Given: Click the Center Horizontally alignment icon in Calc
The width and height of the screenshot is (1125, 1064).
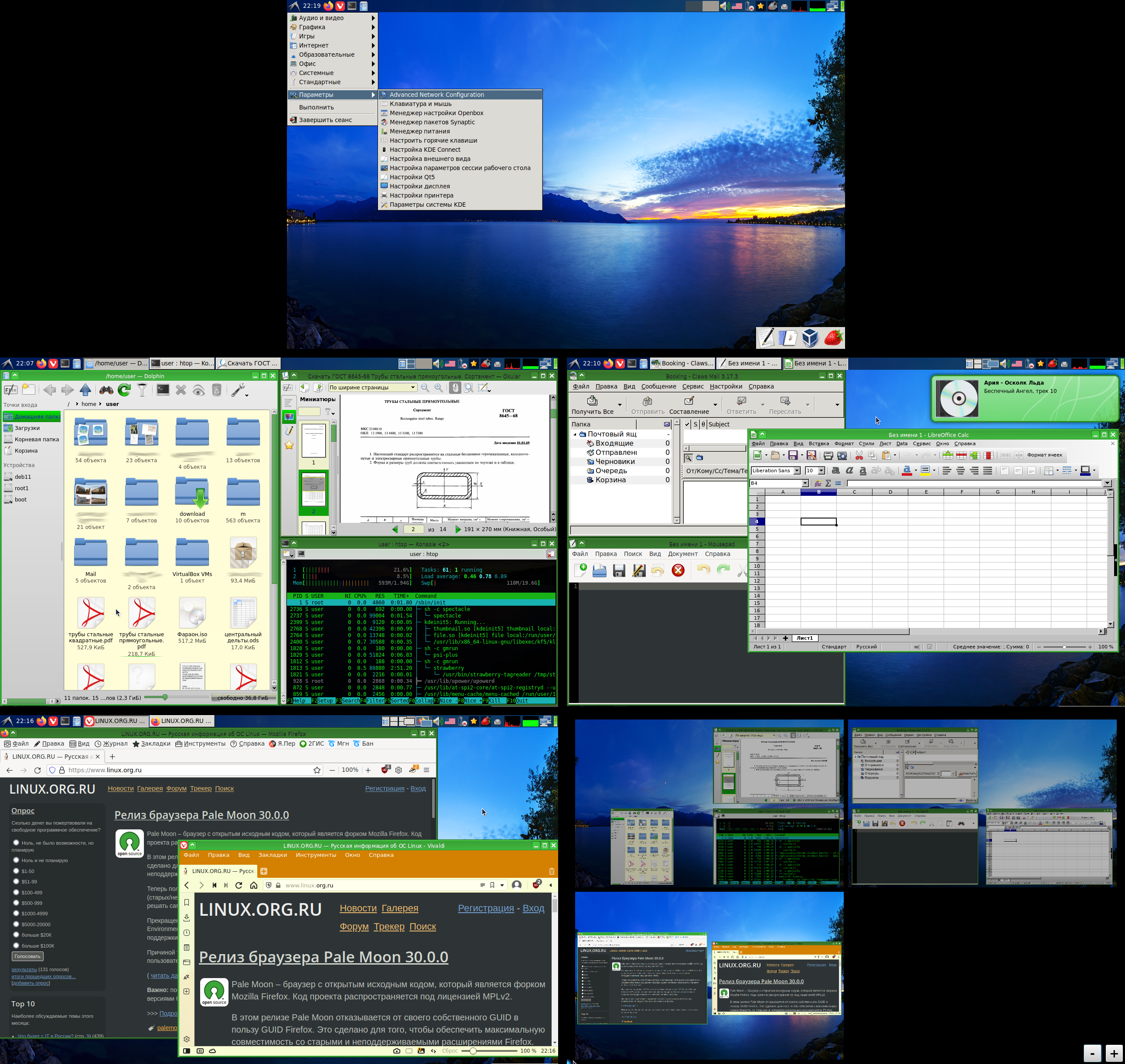Looking at the screenshot, I should (961, 471).
